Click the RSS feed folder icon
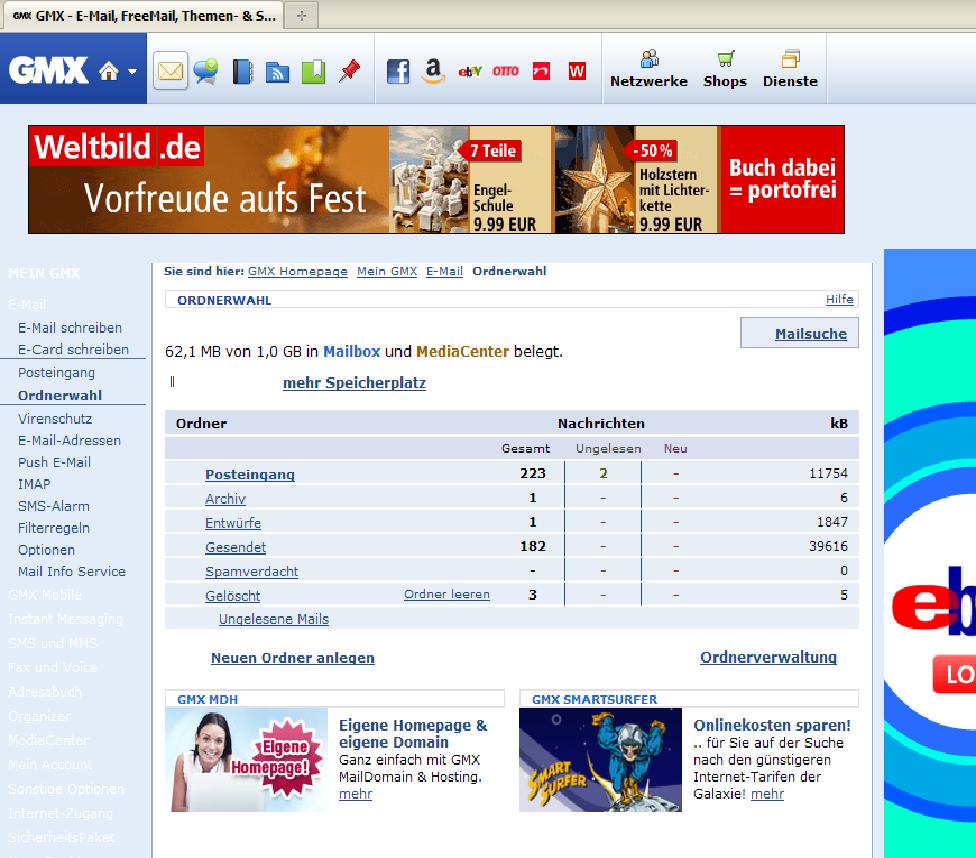This screenshot has height=858, width=976. click(278, 72)
